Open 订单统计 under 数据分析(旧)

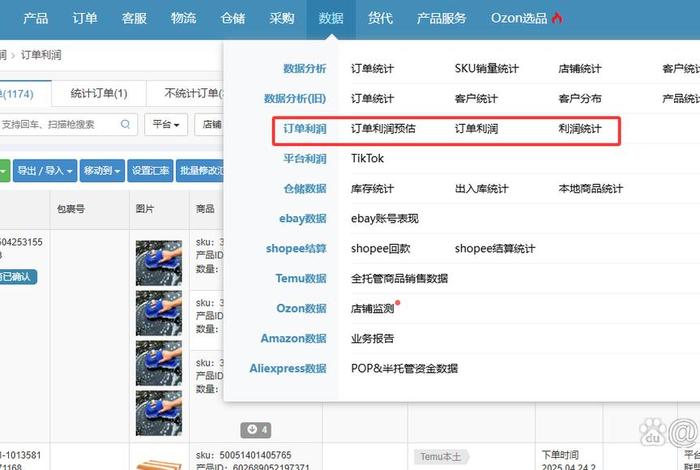[x=372, y=99]
